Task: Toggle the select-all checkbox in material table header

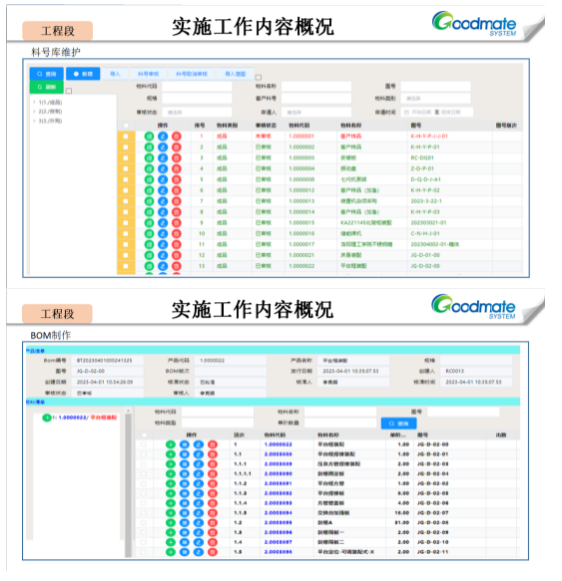Action: click(126, 126)
